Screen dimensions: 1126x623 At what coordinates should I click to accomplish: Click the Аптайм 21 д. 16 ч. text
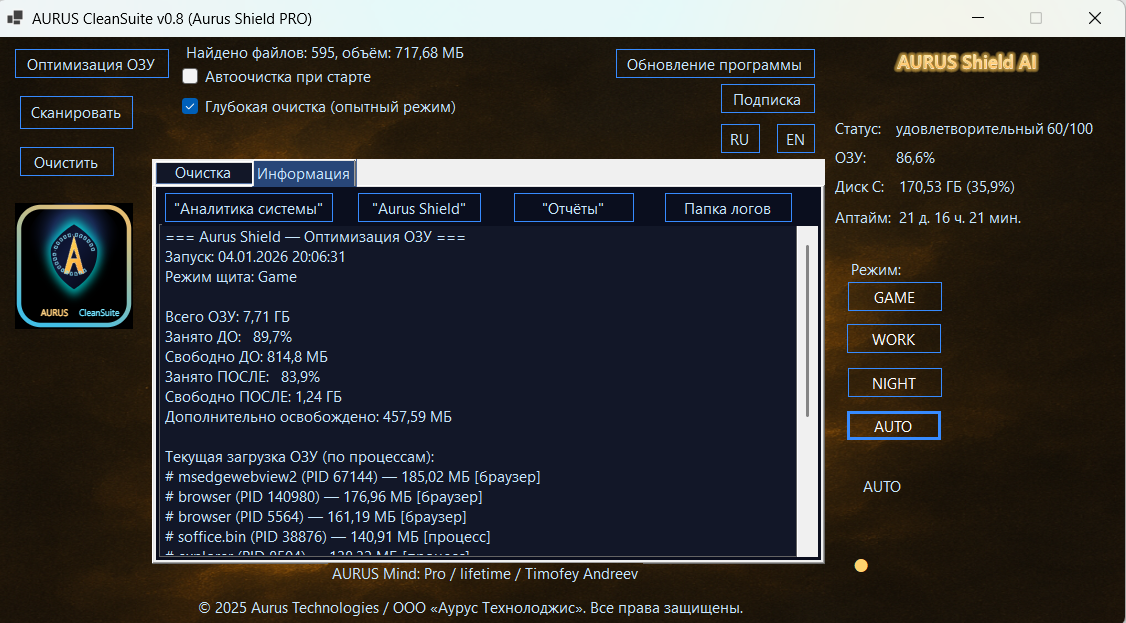point(928,217)
